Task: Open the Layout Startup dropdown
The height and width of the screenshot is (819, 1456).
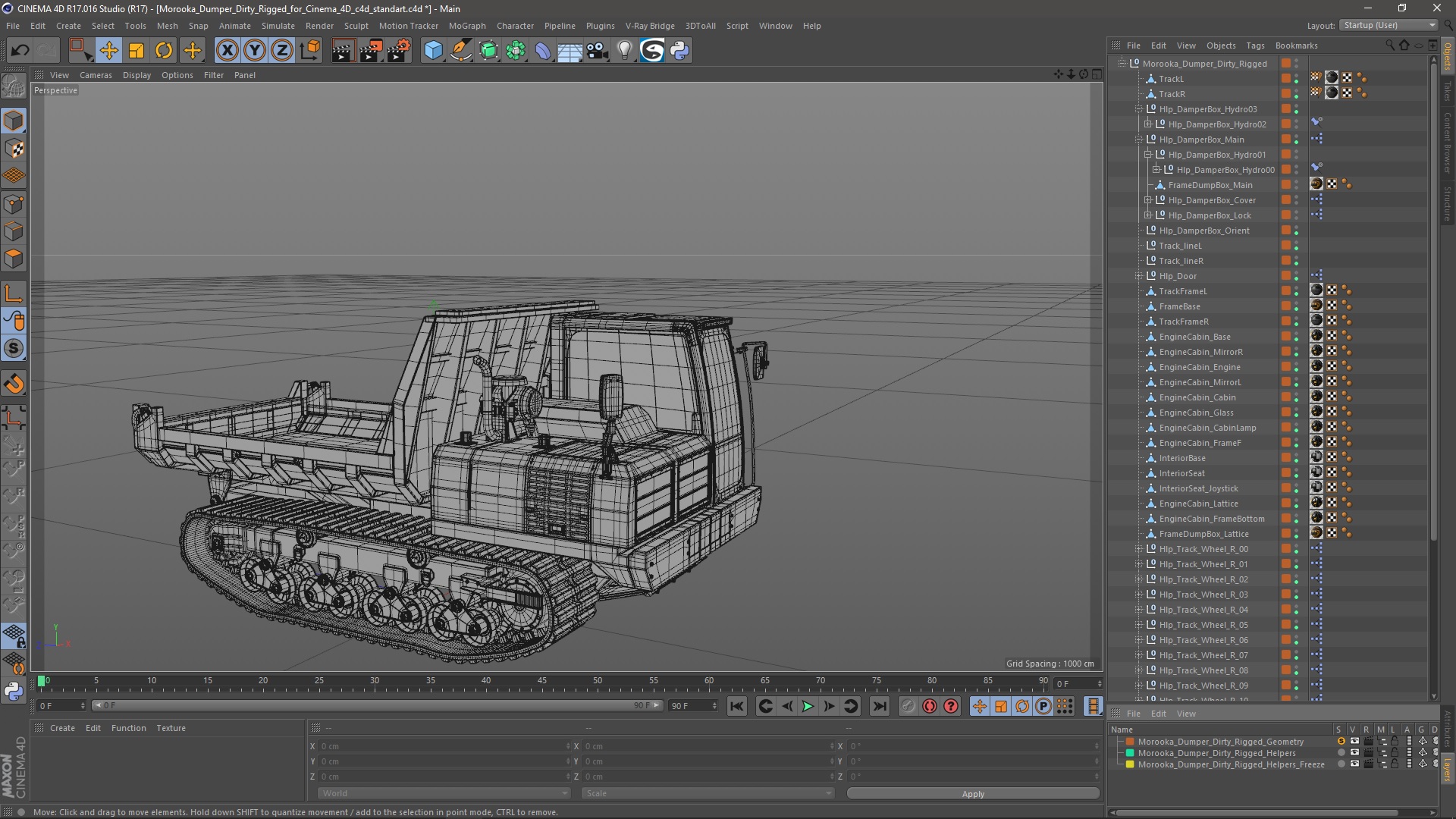Action: coord(1388,25)
